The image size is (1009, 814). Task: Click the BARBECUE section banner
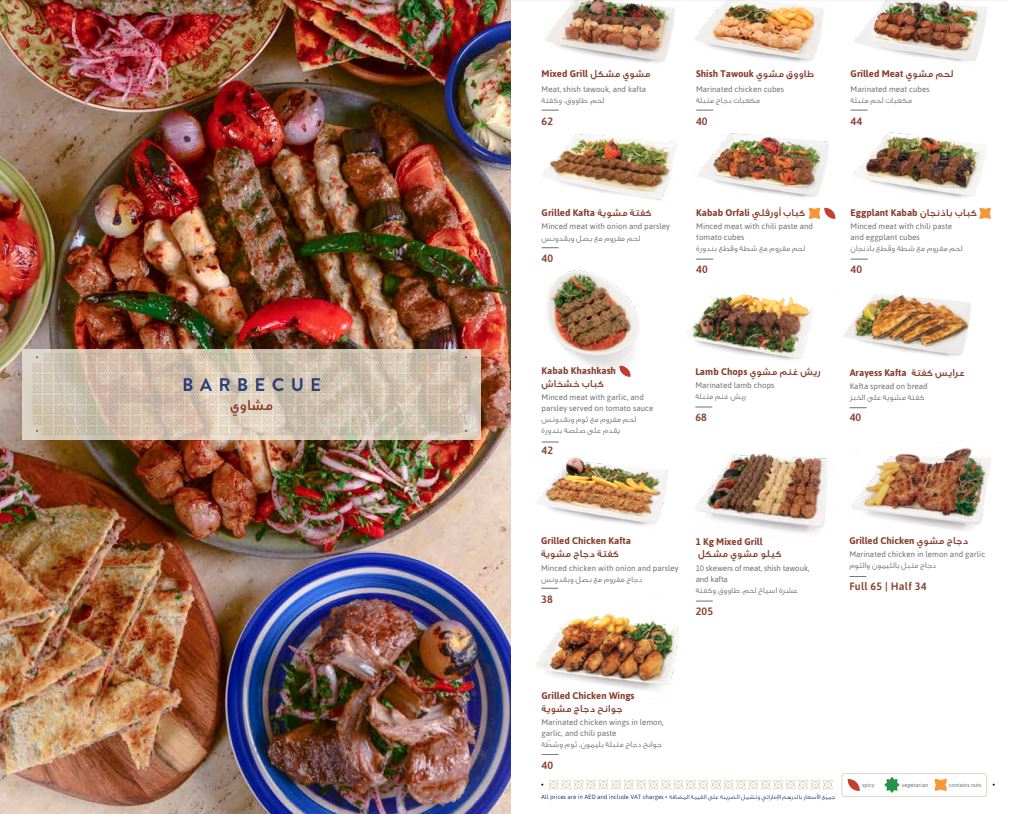pos(252,394)
